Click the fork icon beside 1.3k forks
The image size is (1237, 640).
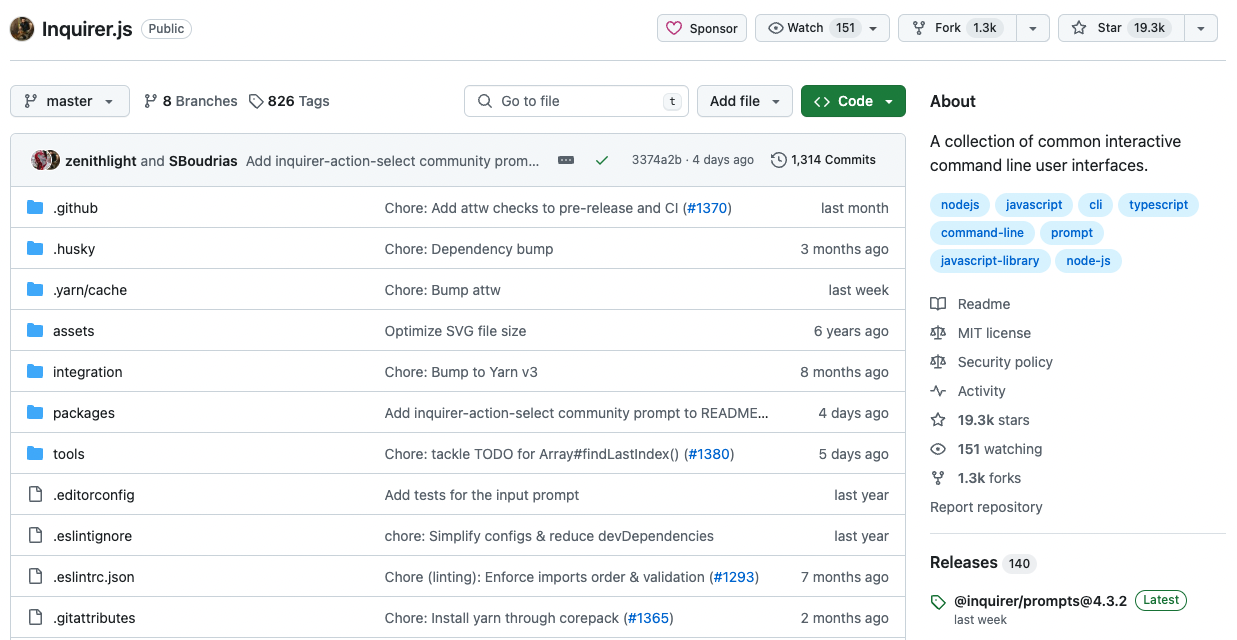(938, 478)
